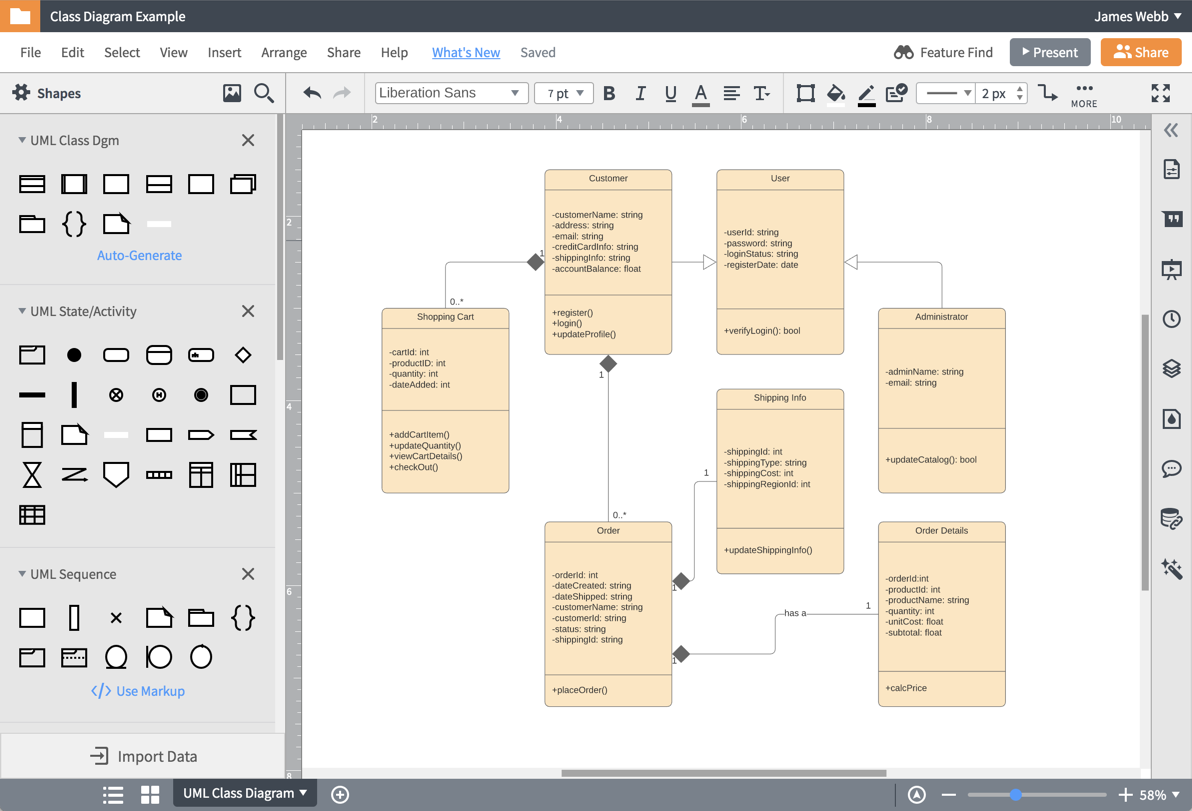Click the zoom slider handle
The width and height of the screenshot is (1192, 811).
(1015, 795)
